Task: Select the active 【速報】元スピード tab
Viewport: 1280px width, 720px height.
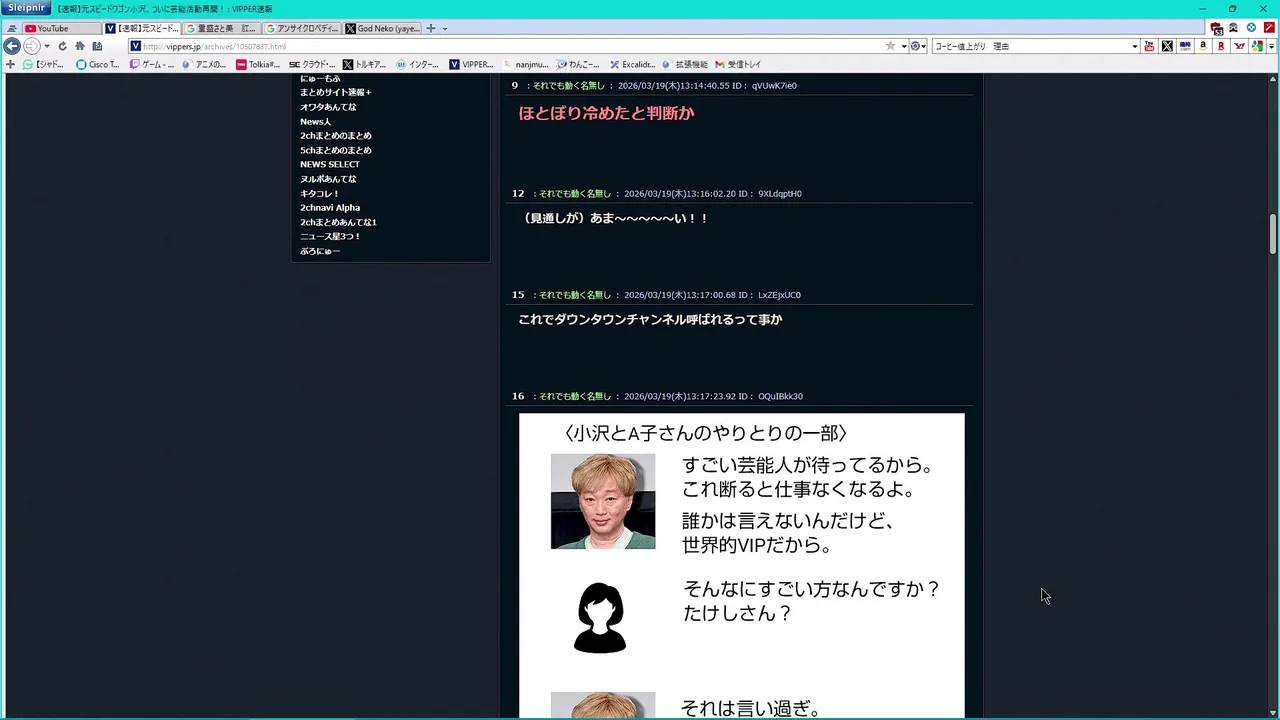Action: 142,28
